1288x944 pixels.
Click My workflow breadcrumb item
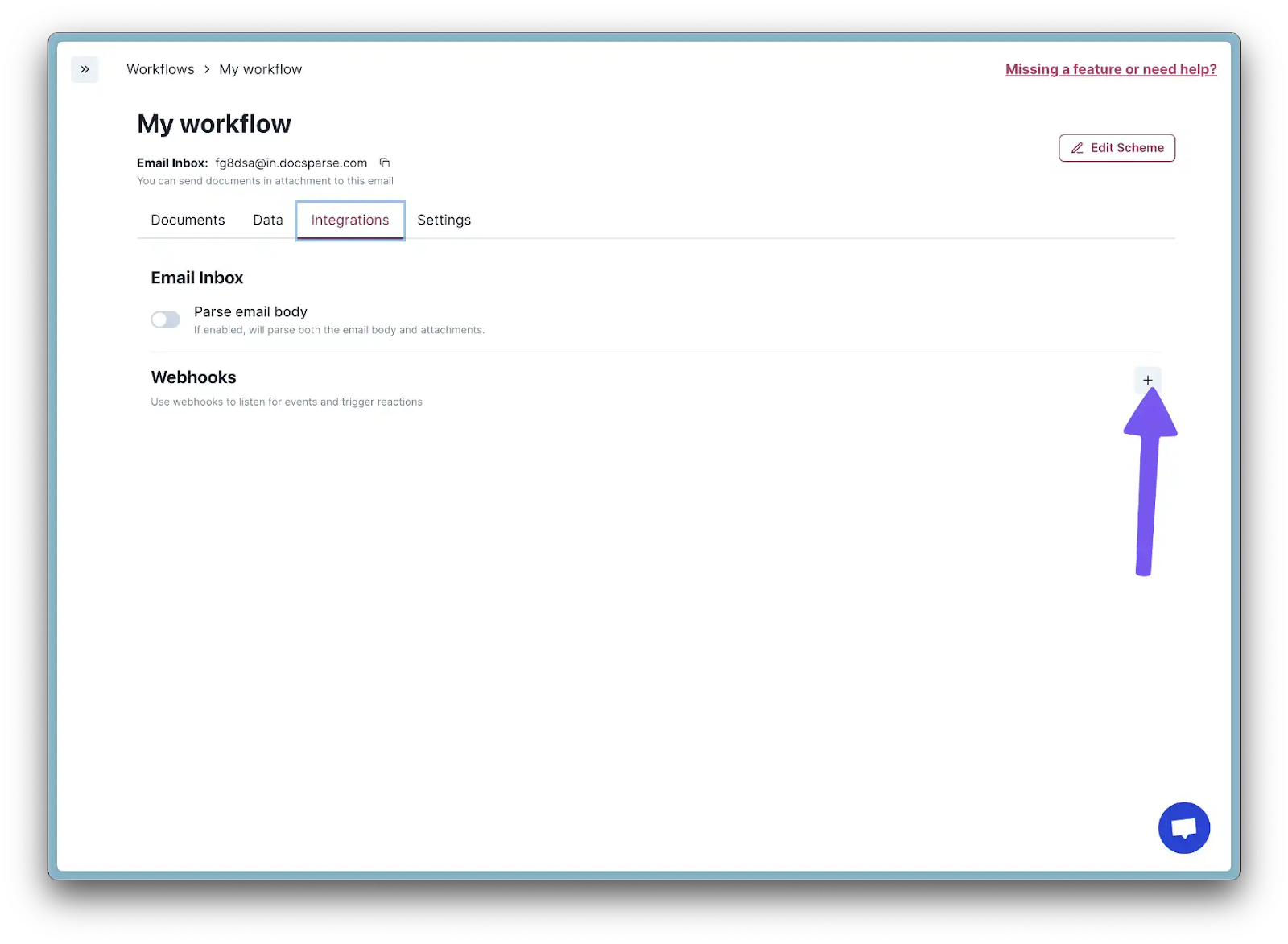(261, 69)
